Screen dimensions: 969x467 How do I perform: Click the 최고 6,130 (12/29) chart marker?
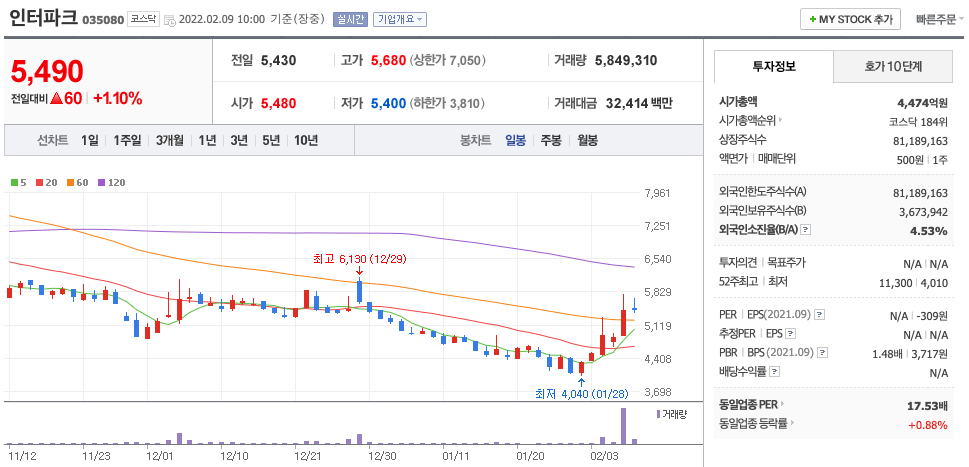[x=359, y=259]
